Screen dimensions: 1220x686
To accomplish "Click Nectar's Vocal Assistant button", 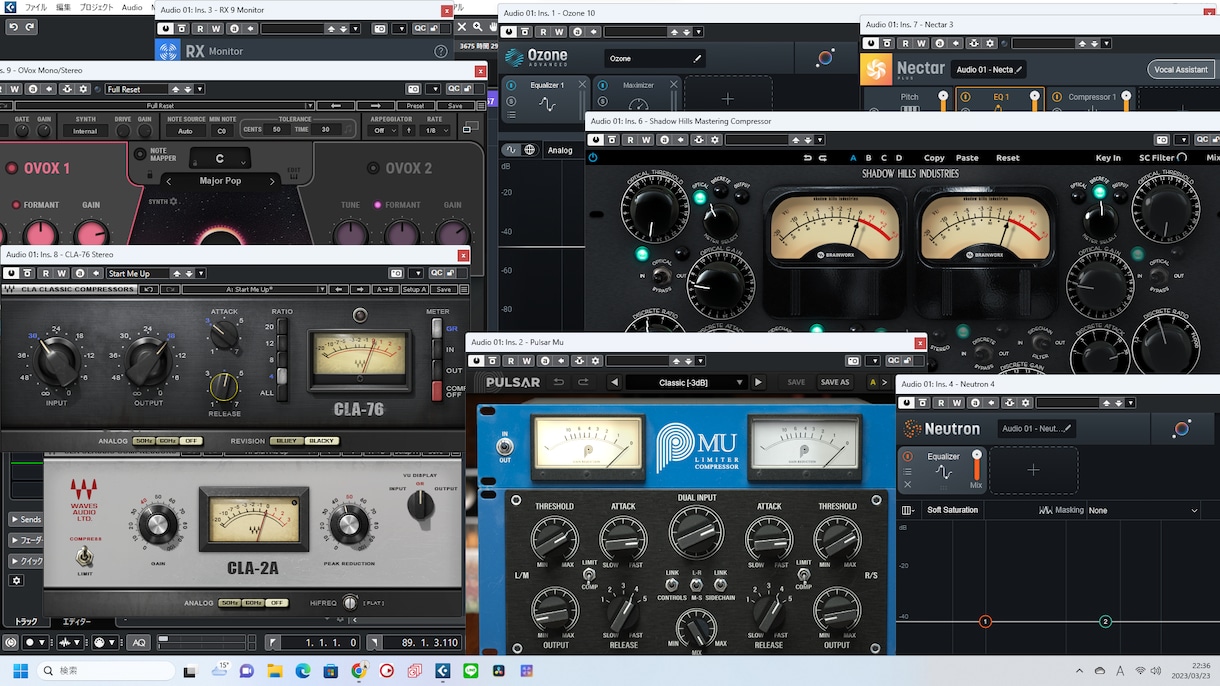I will 1181,69.
